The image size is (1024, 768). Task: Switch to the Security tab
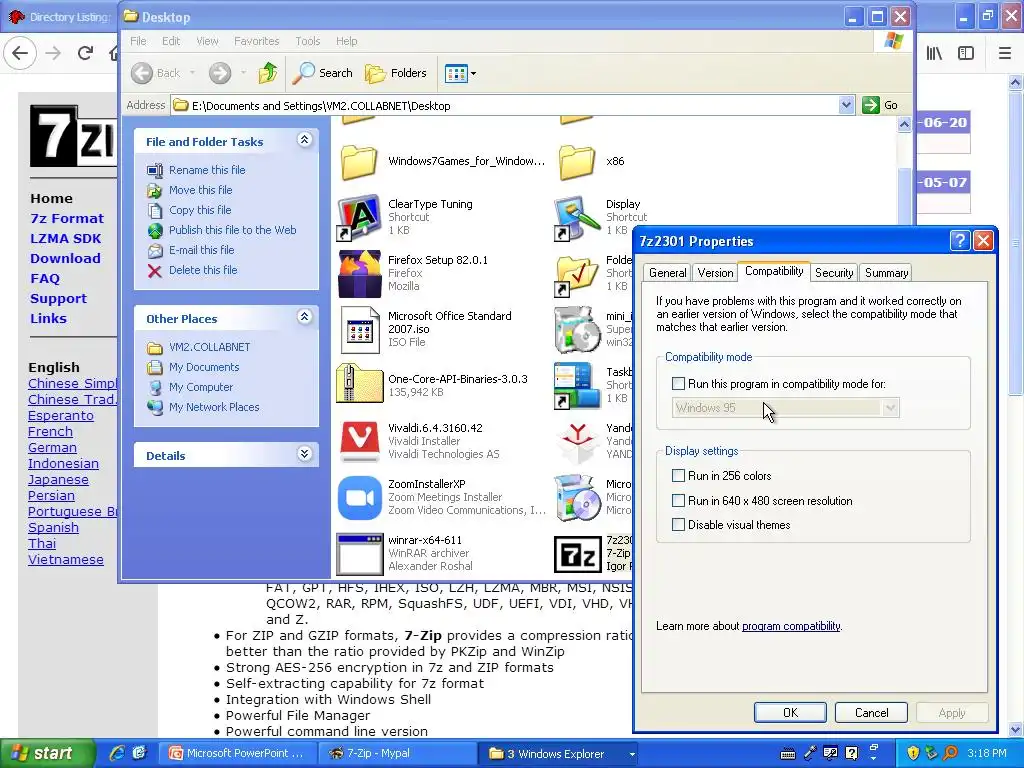pyautogui.click(x=834, y=273)
